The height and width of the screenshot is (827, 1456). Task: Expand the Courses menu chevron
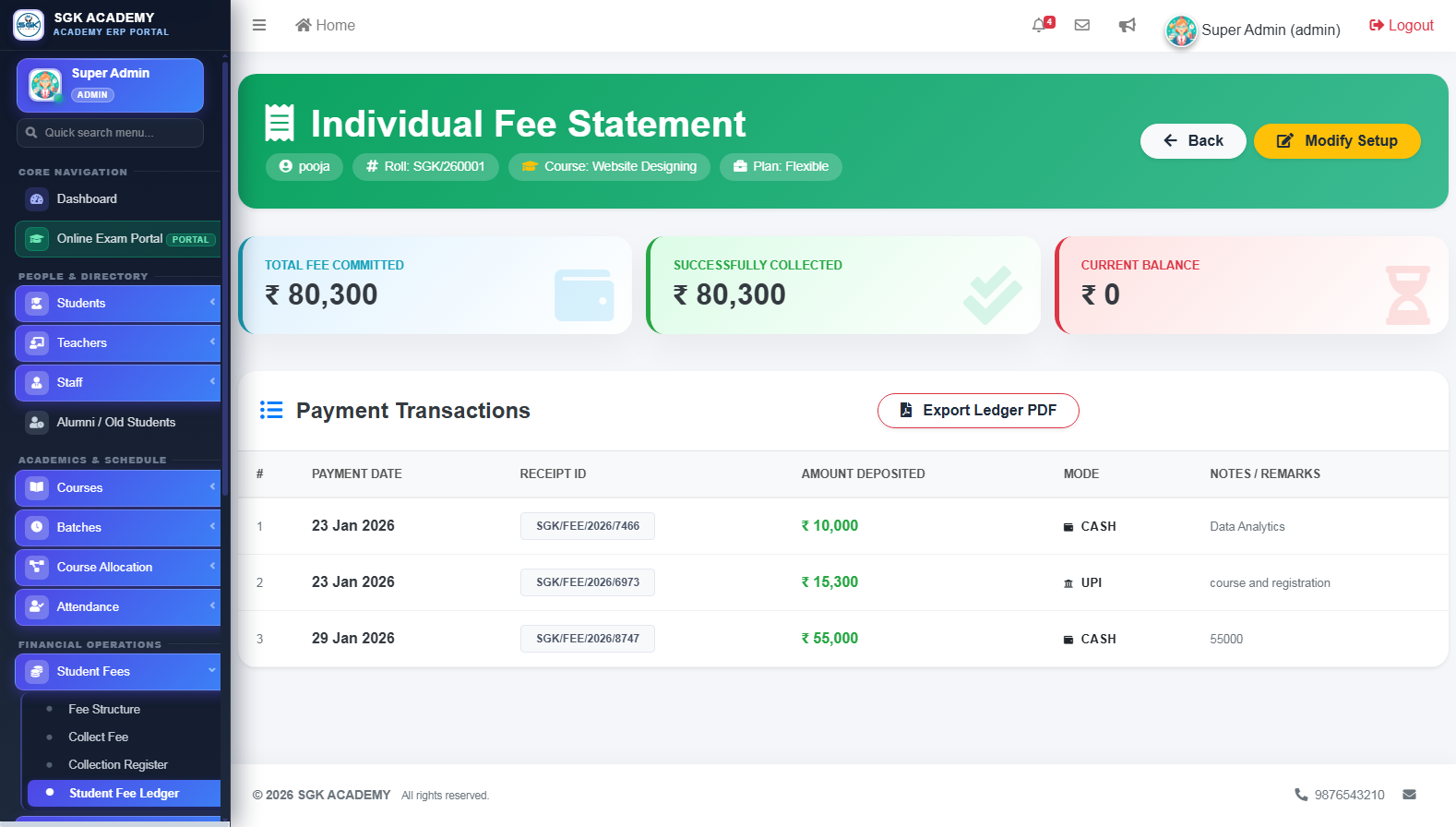coord(212,486)
